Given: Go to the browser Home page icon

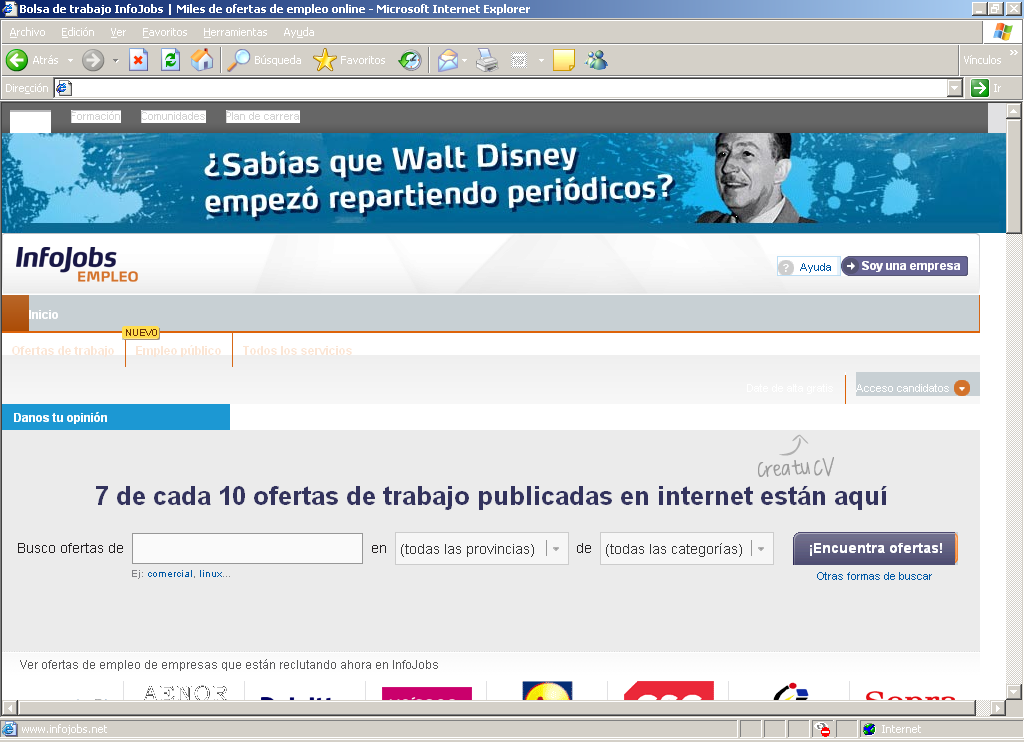Looking at the screenshot, I should pyautogui.click(x=202, y=60).
